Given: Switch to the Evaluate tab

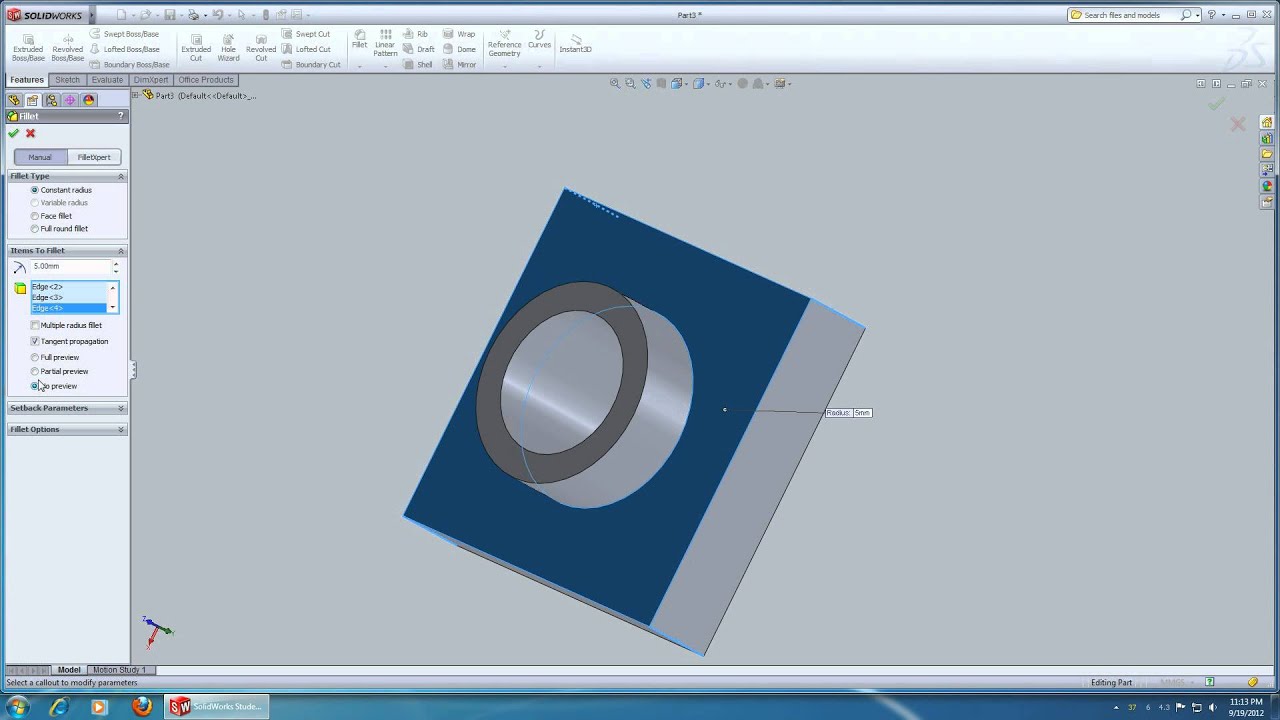Looking at the screenshot, I should pos(107,80).
